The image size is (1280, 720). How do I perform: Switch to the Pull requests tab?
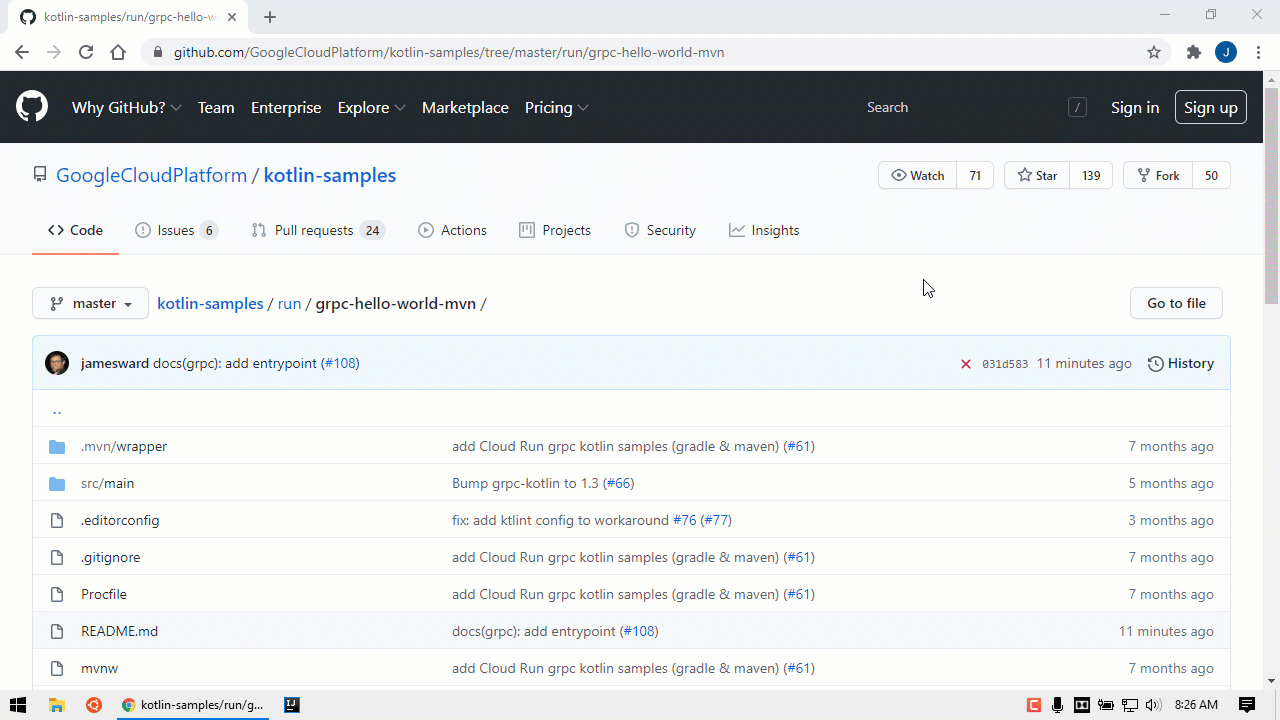point(318,230)
